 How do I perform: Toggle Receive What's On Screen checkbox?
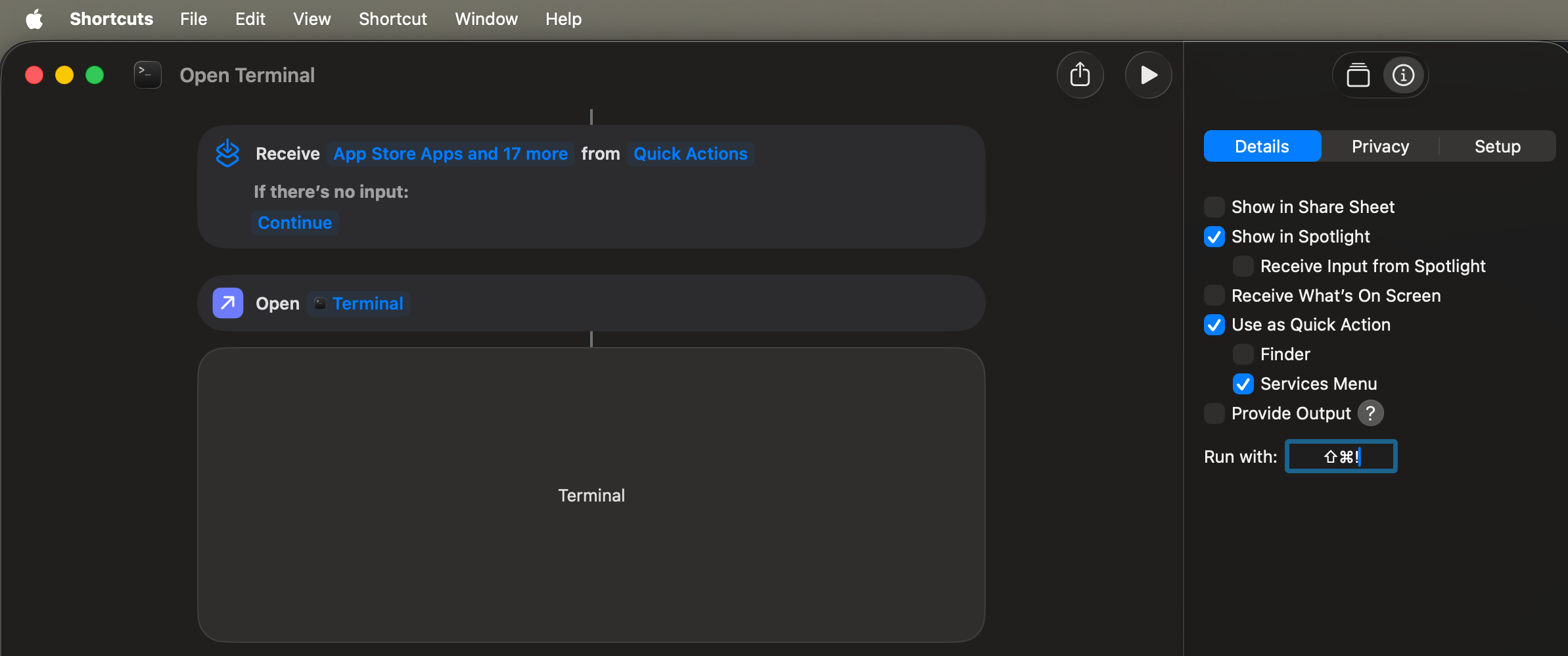(x=1214, y=296)
